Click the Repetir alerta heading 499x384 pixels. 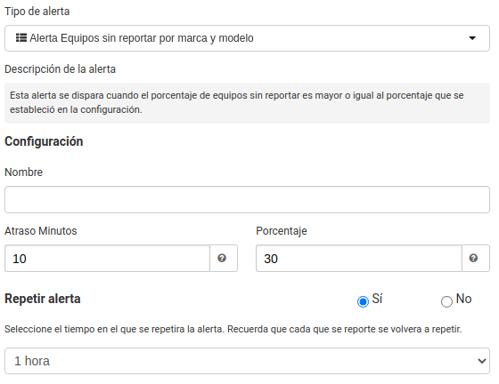coord(42,299)
